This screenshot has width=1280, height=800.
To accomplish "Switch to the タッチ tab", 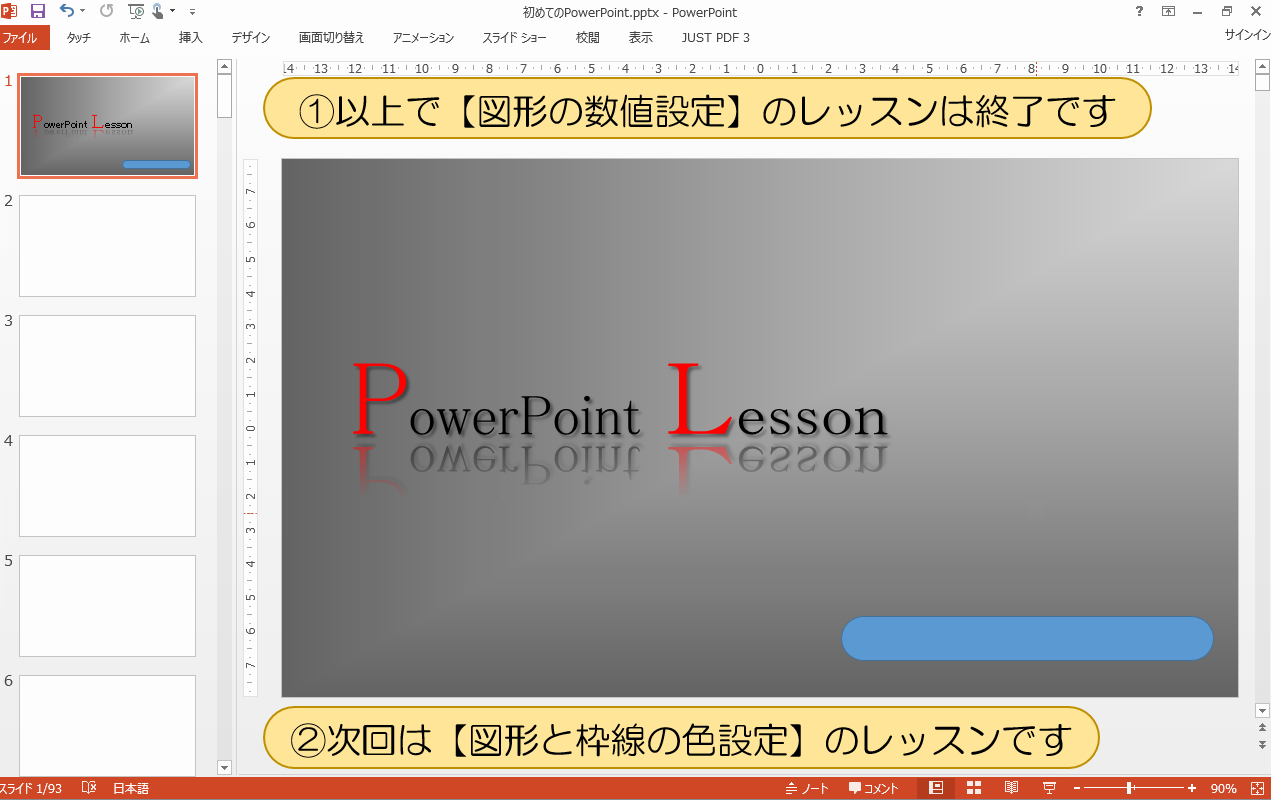I will [x=79, y=38].
